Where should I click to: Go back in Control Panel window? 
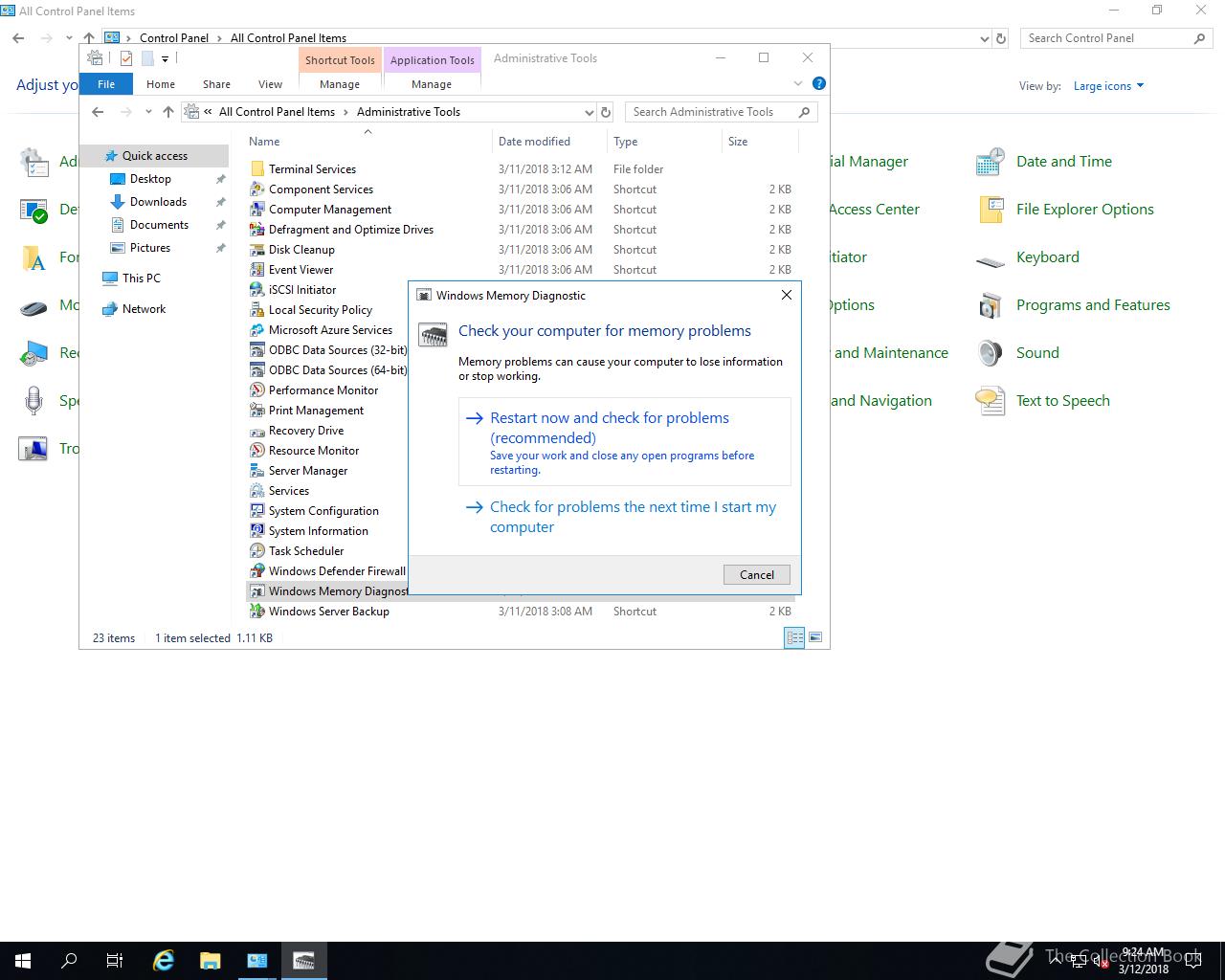click(x=18, y=38)
